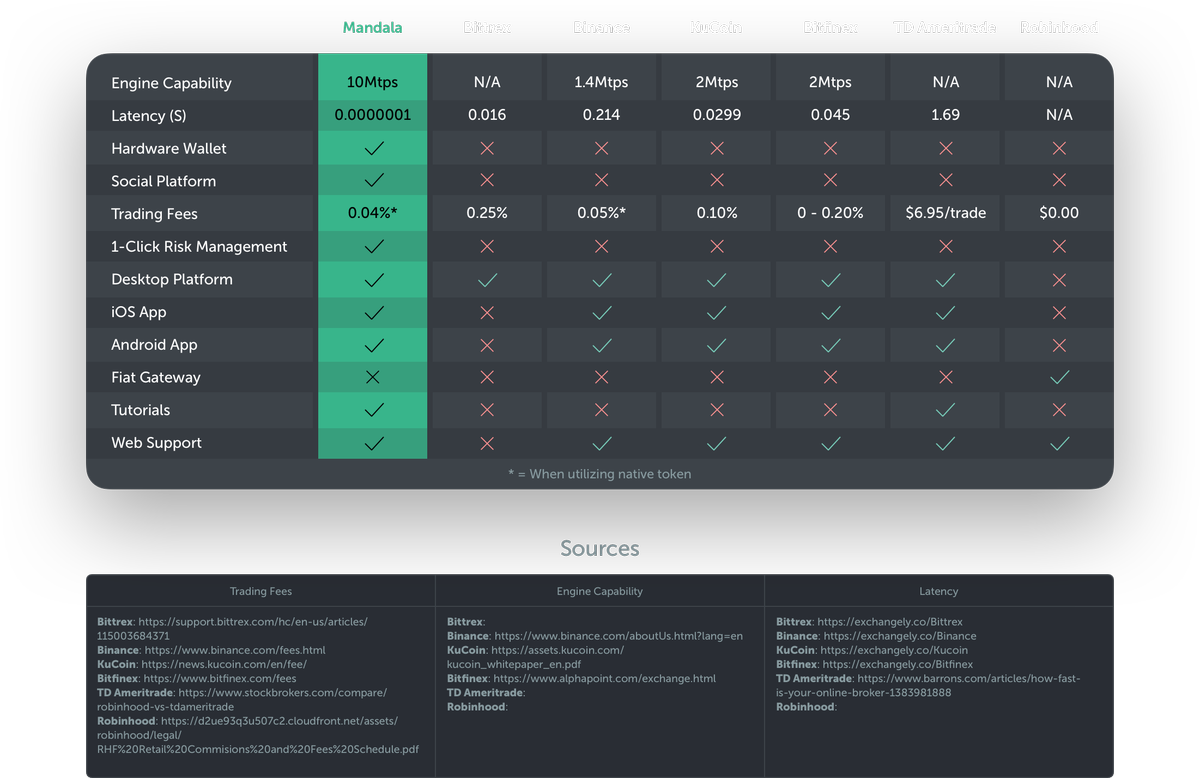
Task: Click the Trading Fees sources column header
Action: click(261, 591)
